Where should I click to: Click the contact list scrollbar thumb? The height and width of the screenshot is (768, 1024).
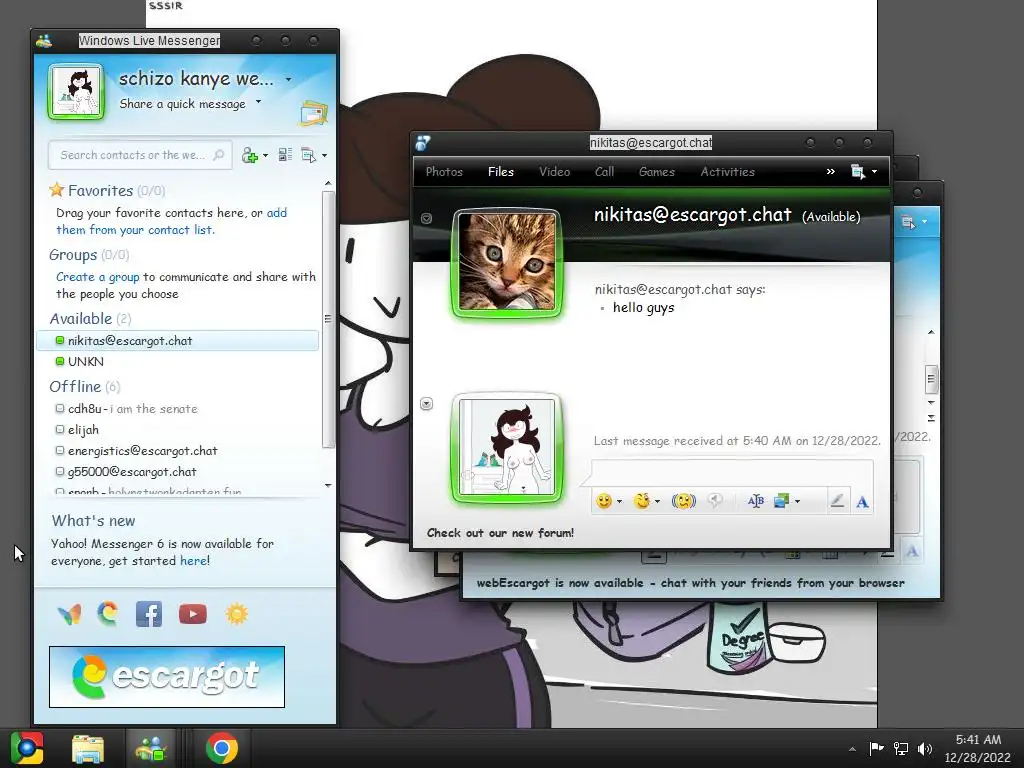point(328,319)
